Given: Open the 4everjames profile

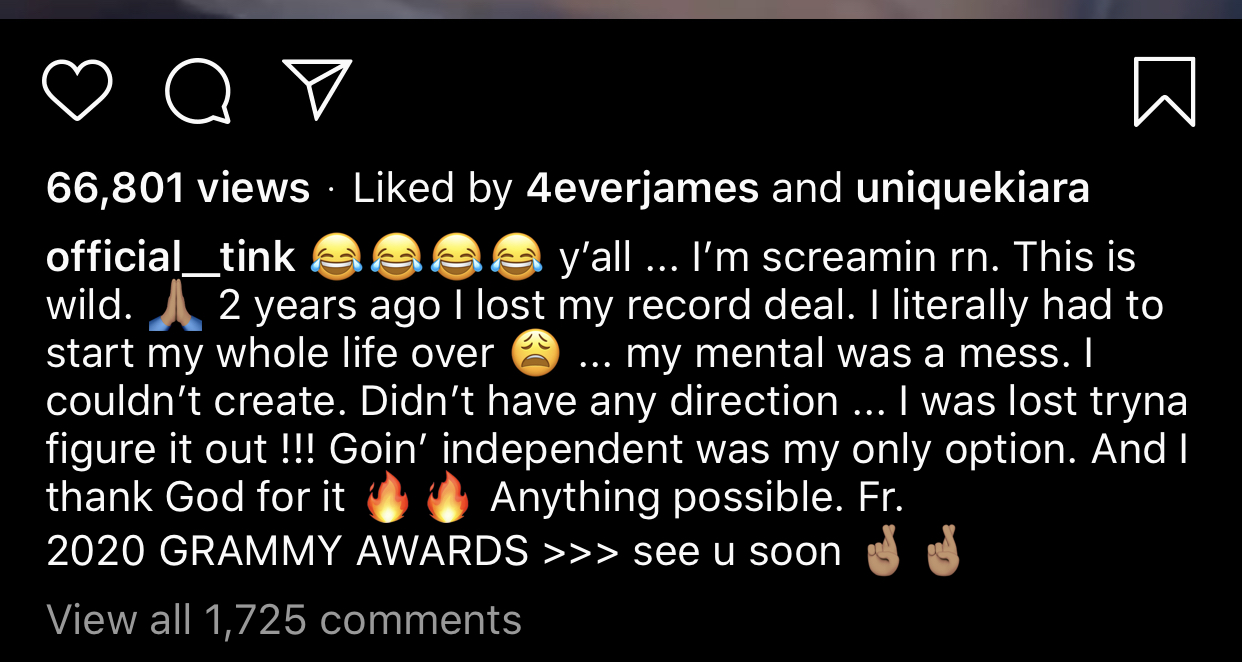Looking at the screenshot, I should (642, 188).
